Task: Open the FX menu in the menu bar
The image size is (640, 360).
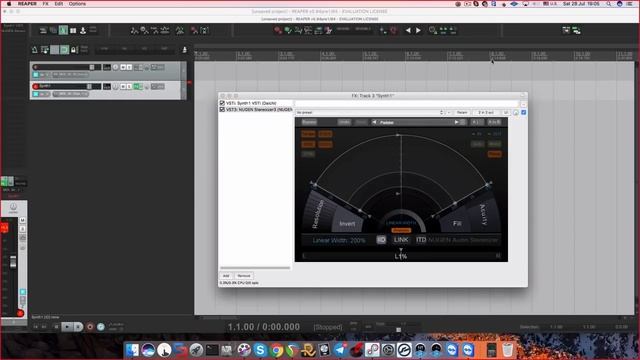Action: click(x=45, y=4)
